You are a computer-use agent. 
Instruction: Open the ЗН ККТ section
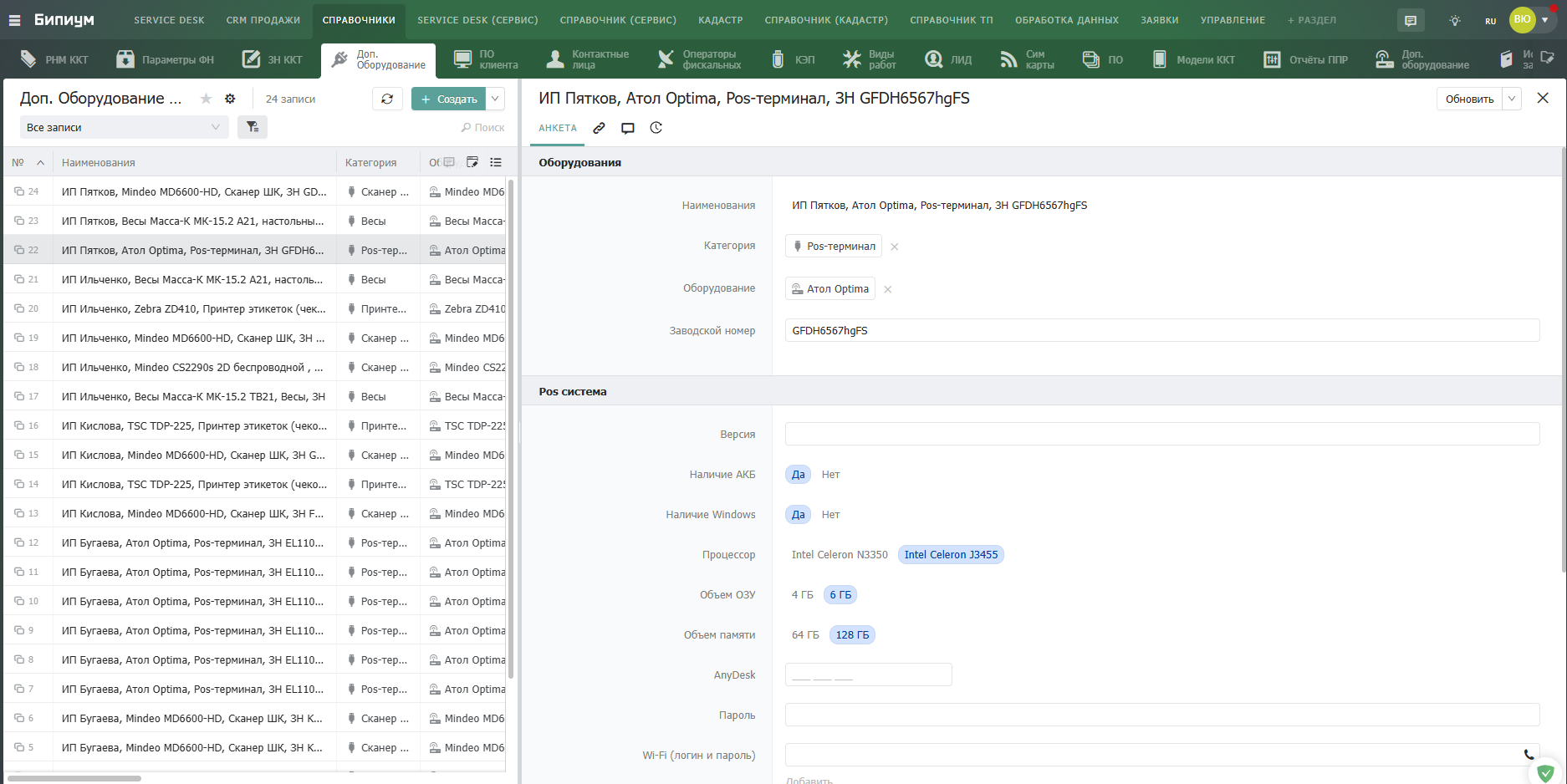[273, 59]
